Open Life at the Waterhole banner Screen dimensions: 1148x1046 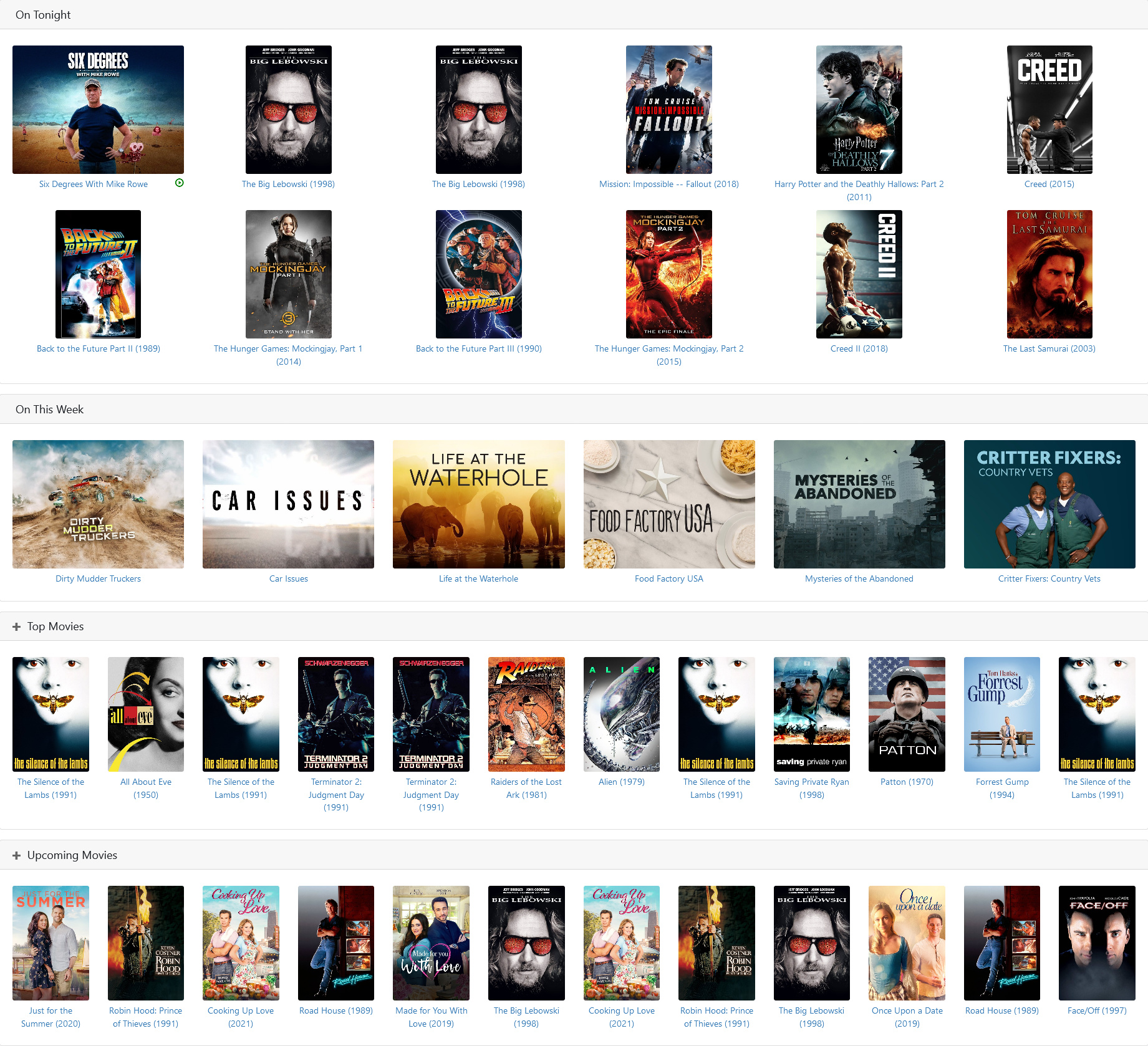(478, 504)
